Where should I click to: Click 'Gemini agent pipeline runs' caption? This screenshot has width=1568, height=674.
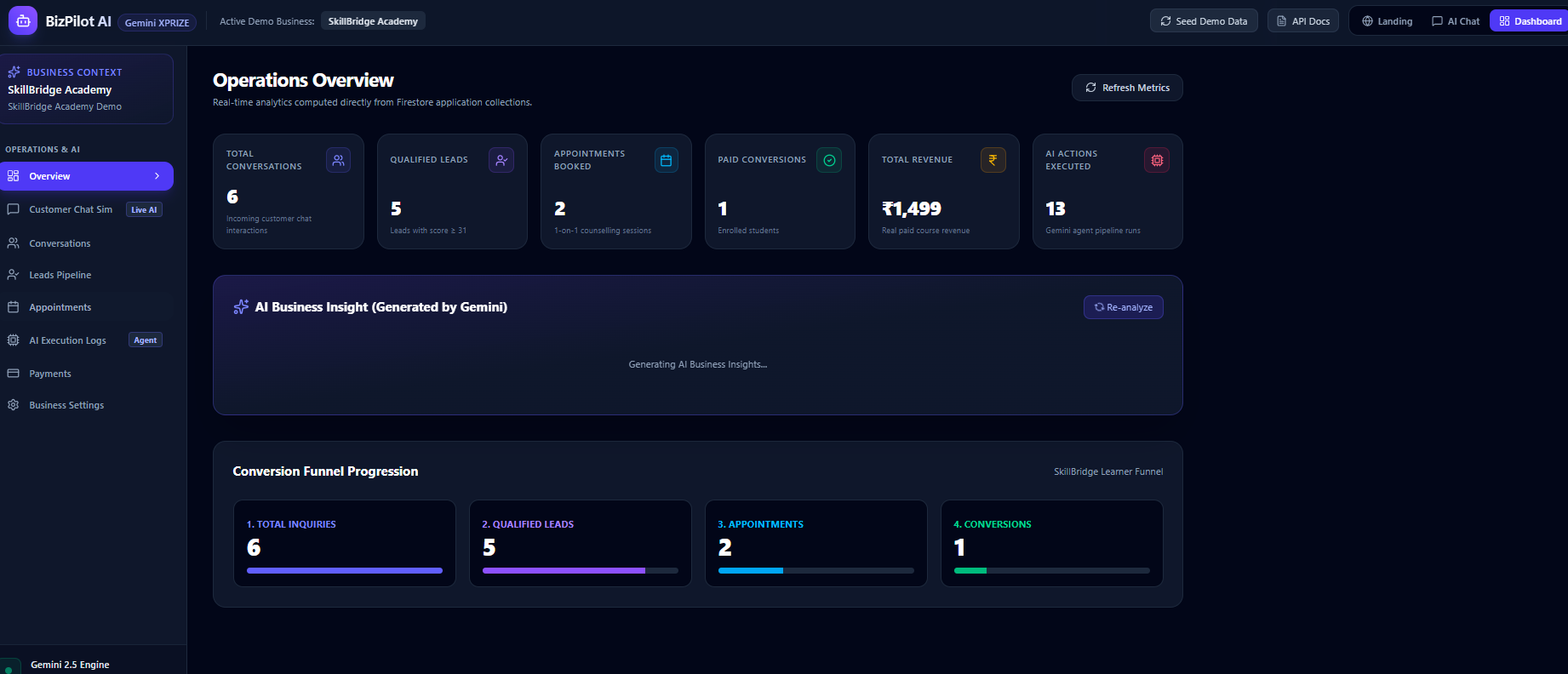tap(1093, 231)
